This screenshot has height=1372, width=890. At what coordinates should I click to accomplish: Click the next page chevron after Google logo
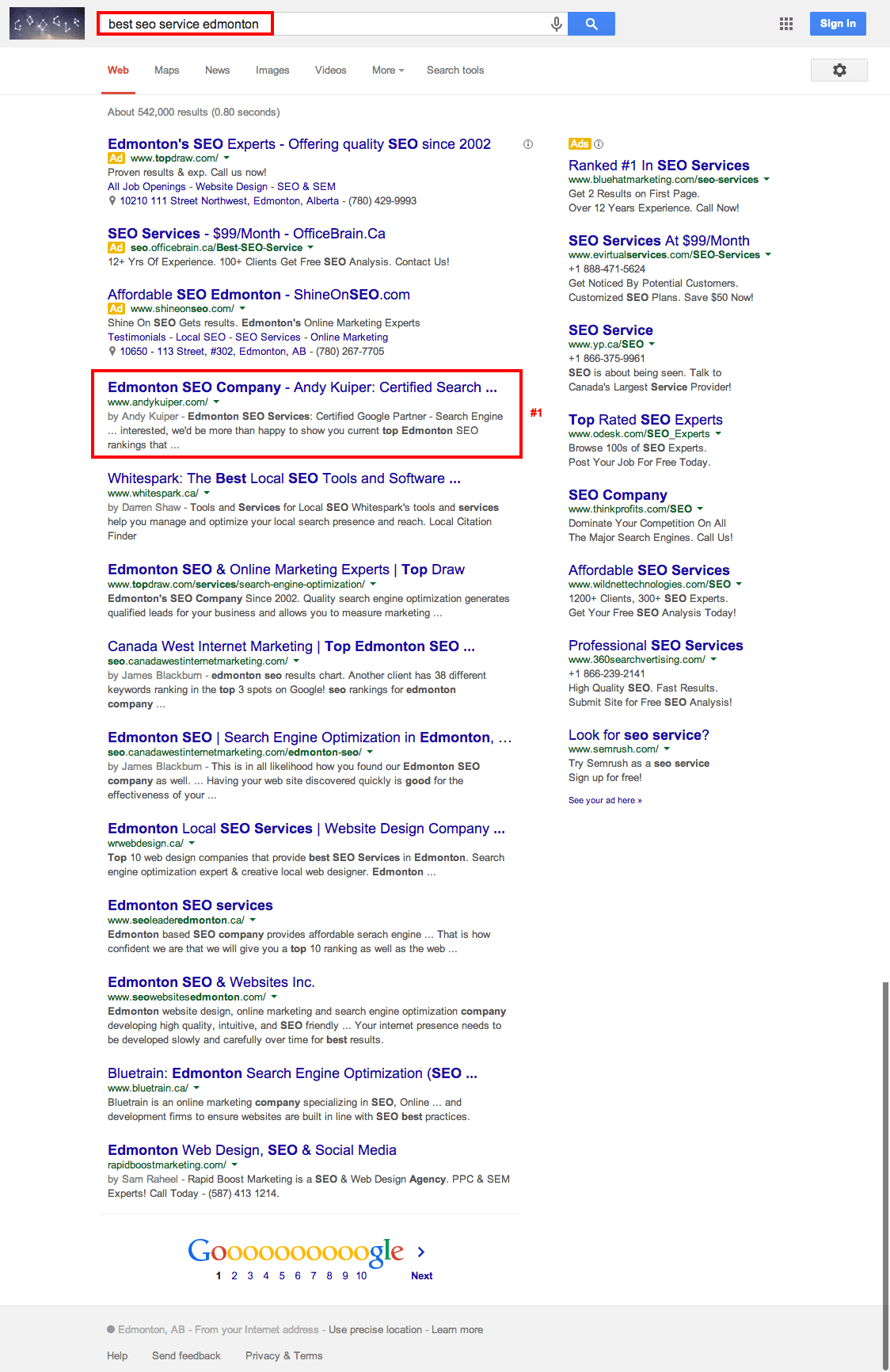[421, 1252]
